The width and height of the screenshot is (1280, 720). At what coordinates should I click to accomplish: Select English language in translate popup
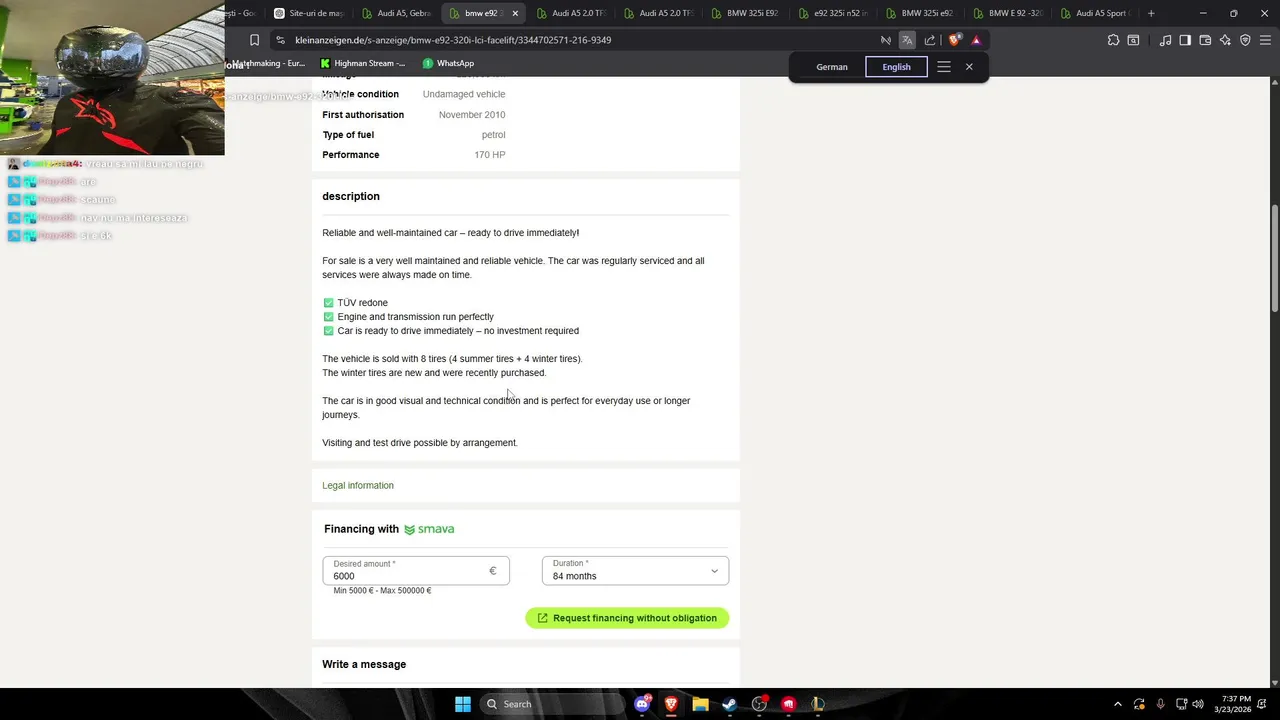(x=896, y=67)
